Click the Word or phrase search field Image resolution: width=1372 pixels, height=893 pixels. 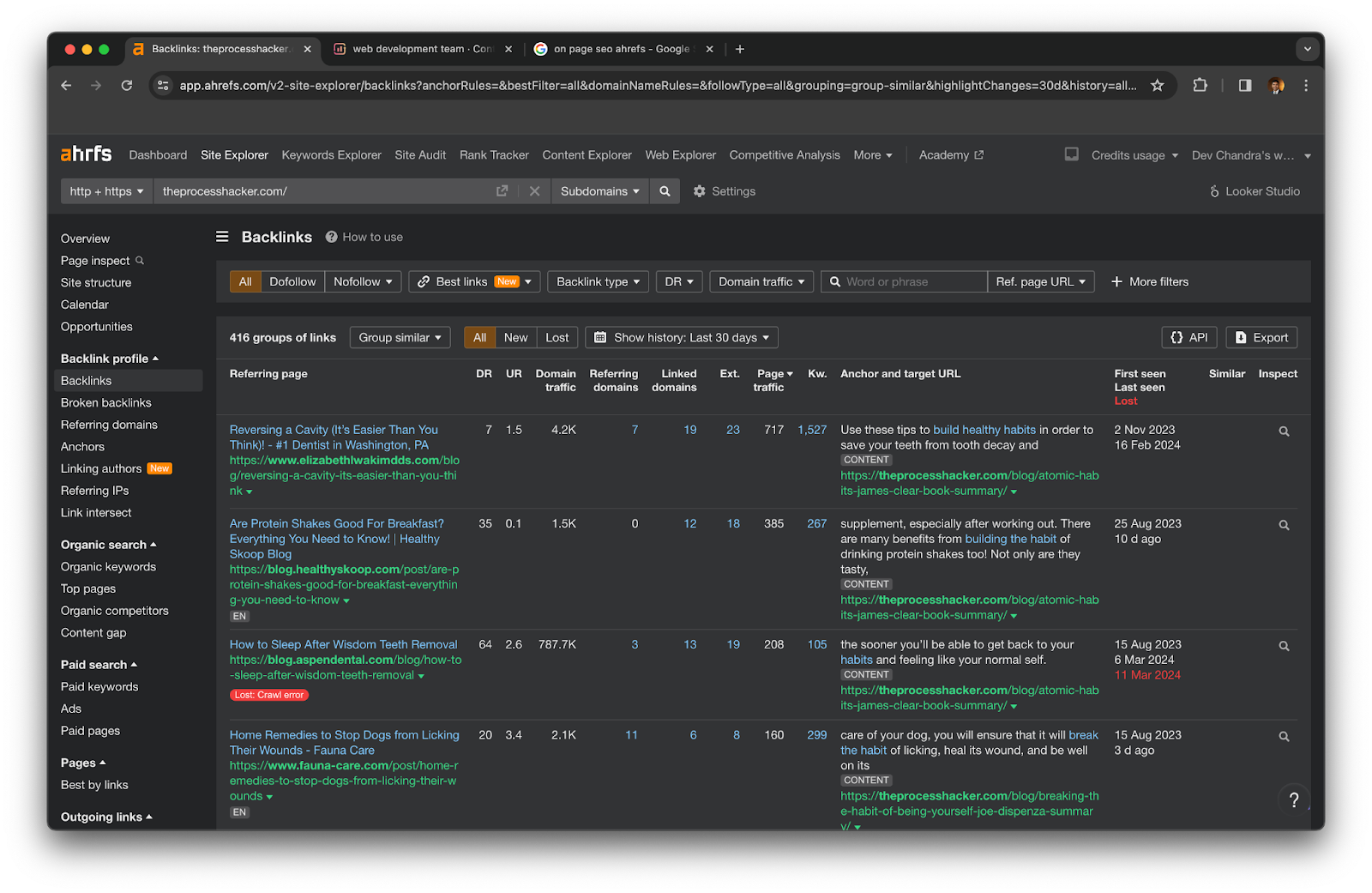click(x=904, y=281)
